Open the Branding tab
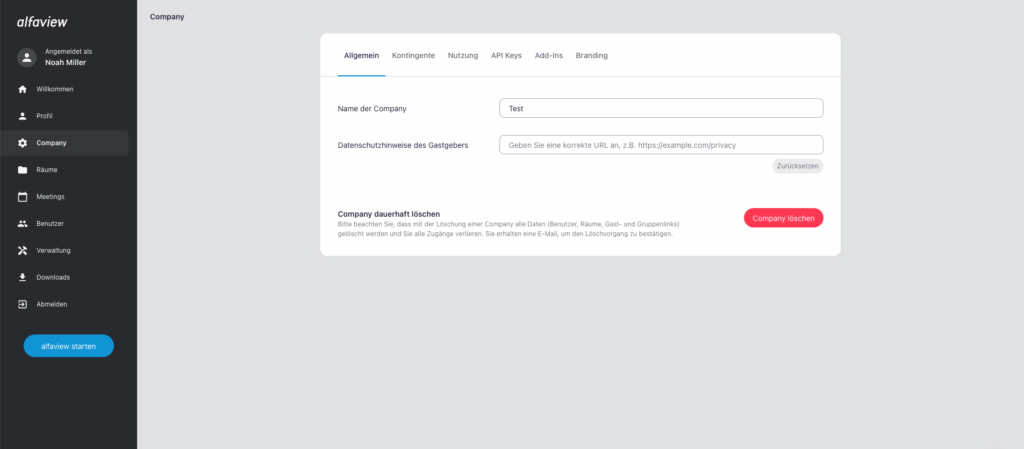Image resolution: width=1024 pixels, height=449 pixels. tap(592, 55)
